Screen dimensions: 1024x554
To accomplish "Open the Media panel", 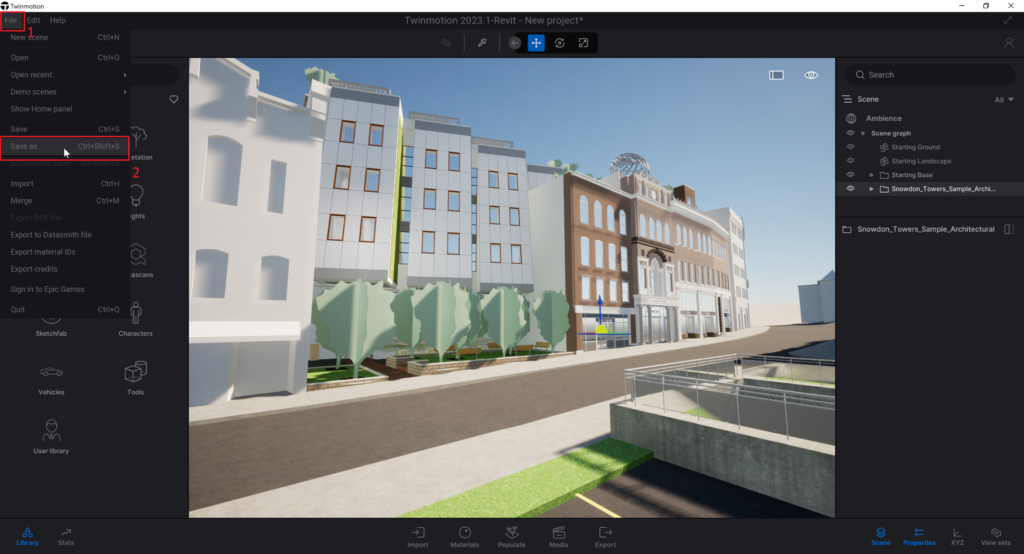I will pyautogui.click(x=558, y=537).
